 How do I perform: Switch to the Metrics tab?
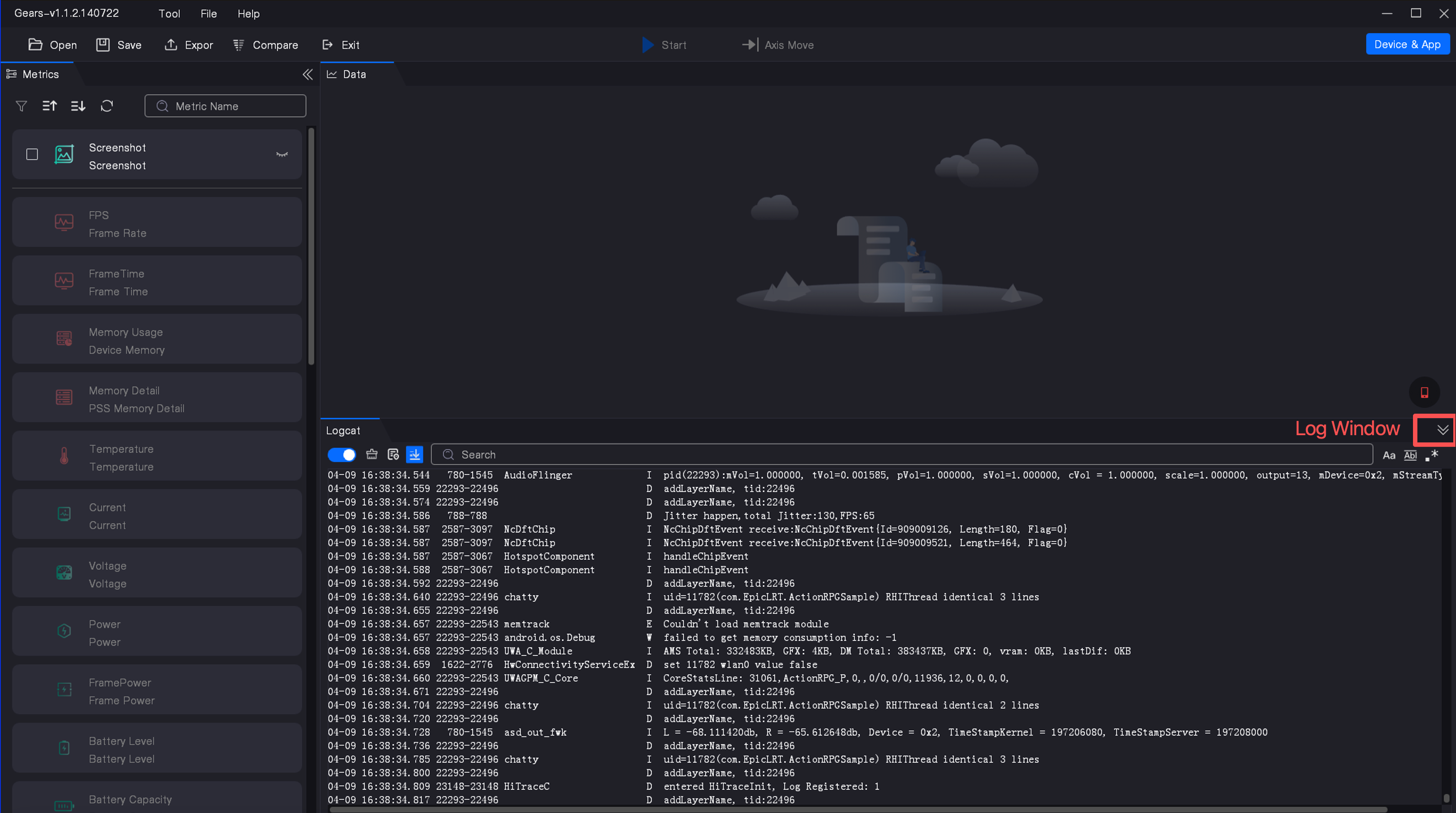33,74
